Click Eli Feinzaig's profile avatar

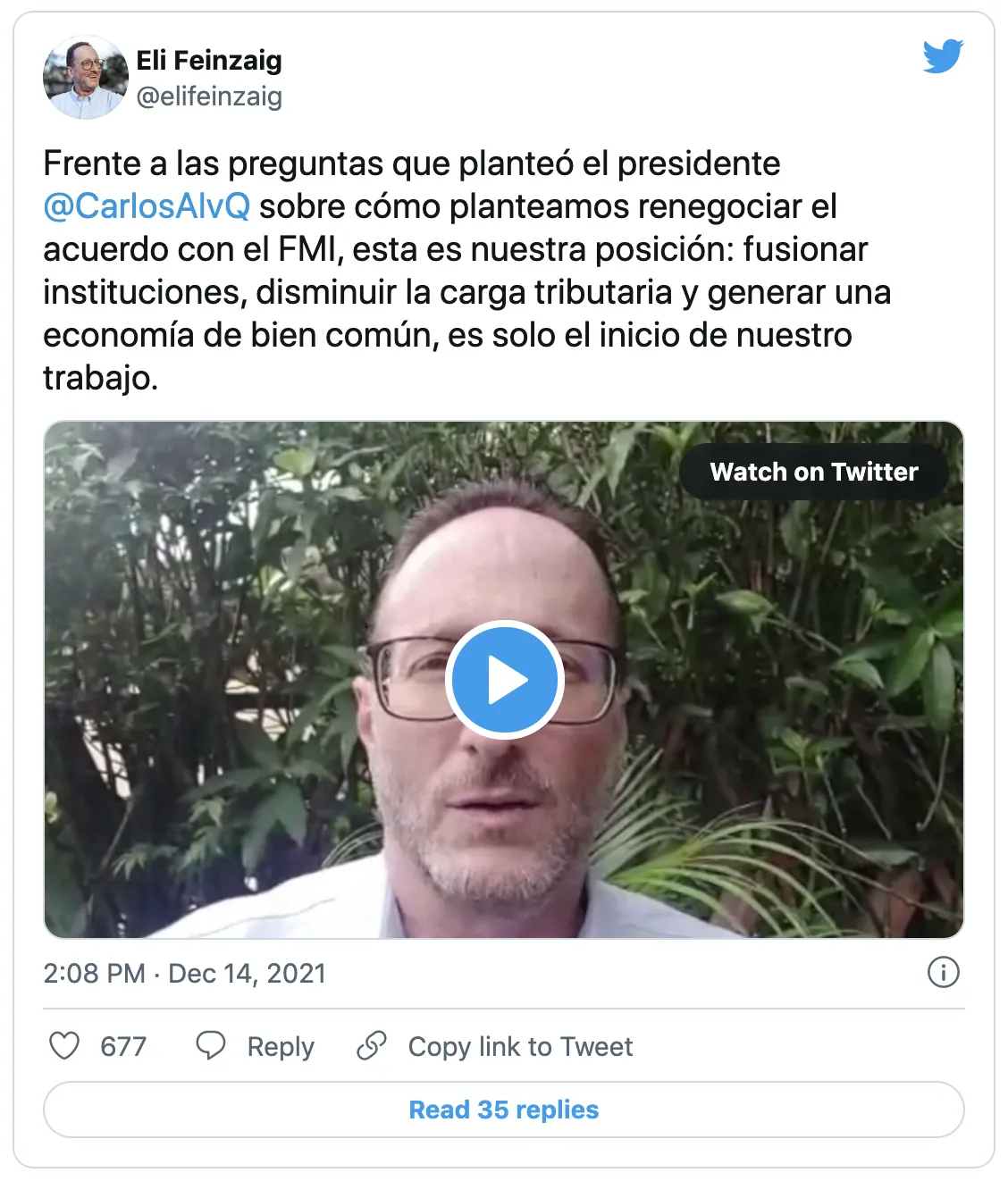click(85, 78)
